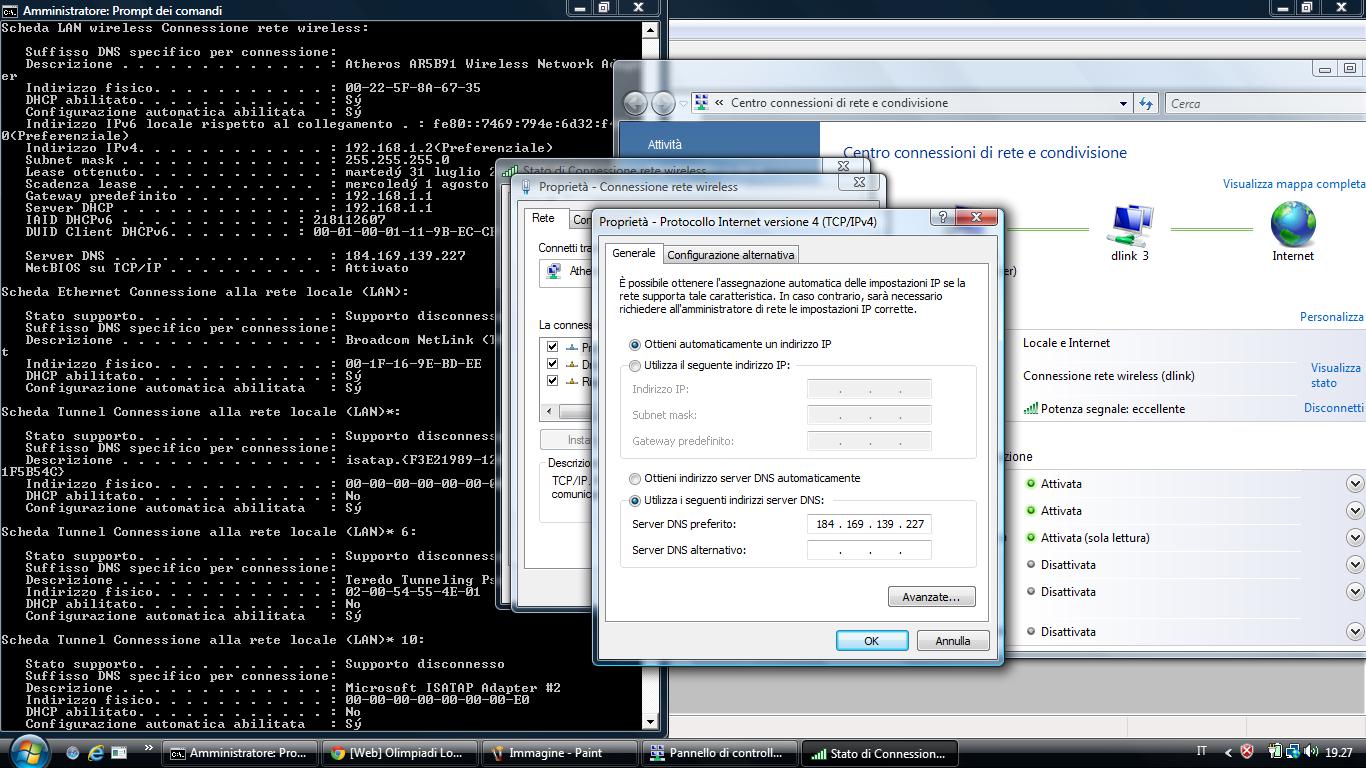Click the command prompt scrollbar down arrow
This screenshot has width=1366, height=768.
[x=651, y=721]
